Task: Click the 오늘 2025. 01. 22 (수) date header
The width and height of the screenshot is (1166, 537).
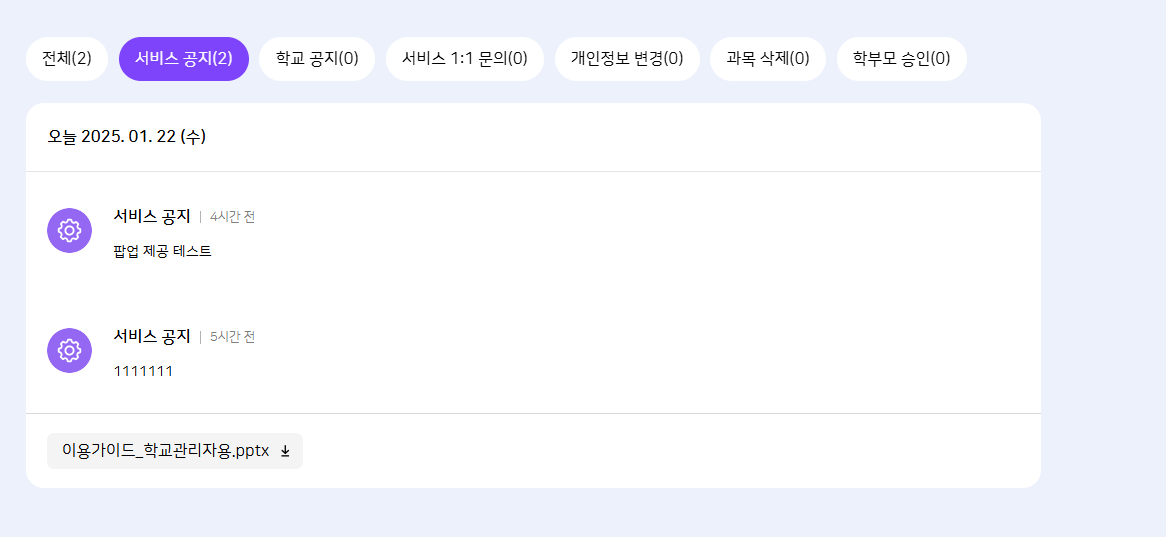Action: (x=127, y=136)
